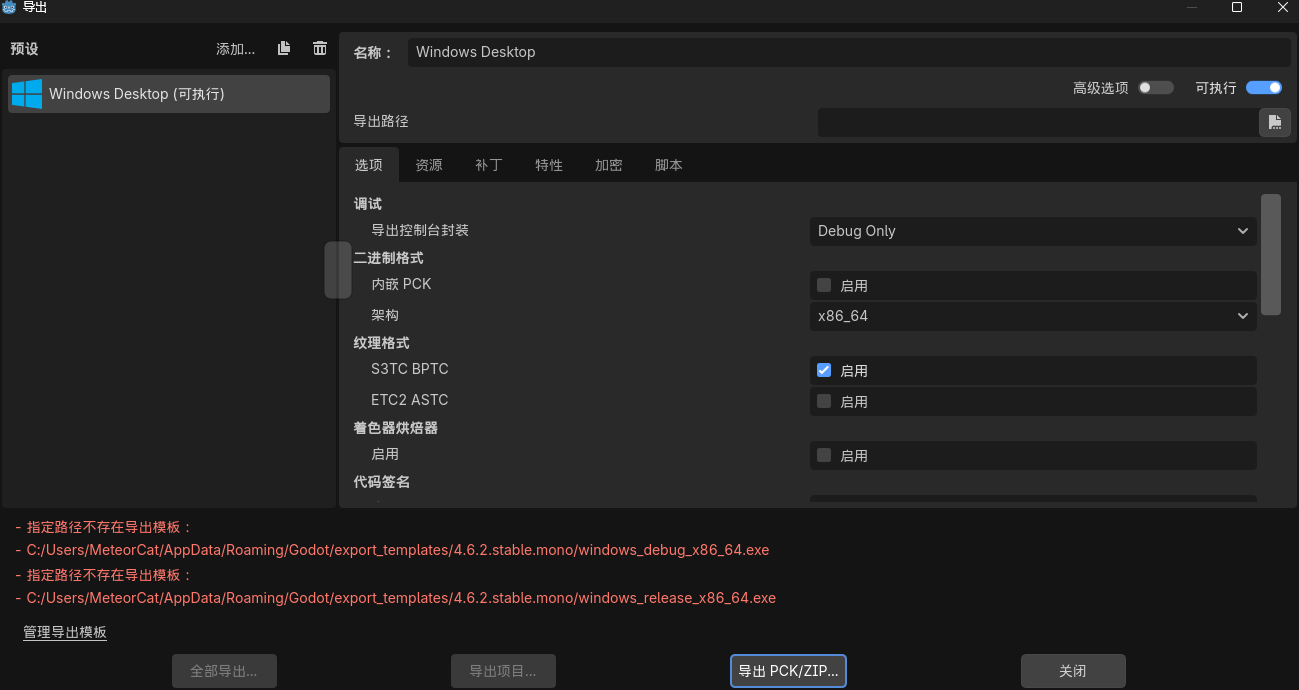Screen dimensions: 1299x690
Task: Click the 导出路径 input field
Action: click(x=1037, y=122)
